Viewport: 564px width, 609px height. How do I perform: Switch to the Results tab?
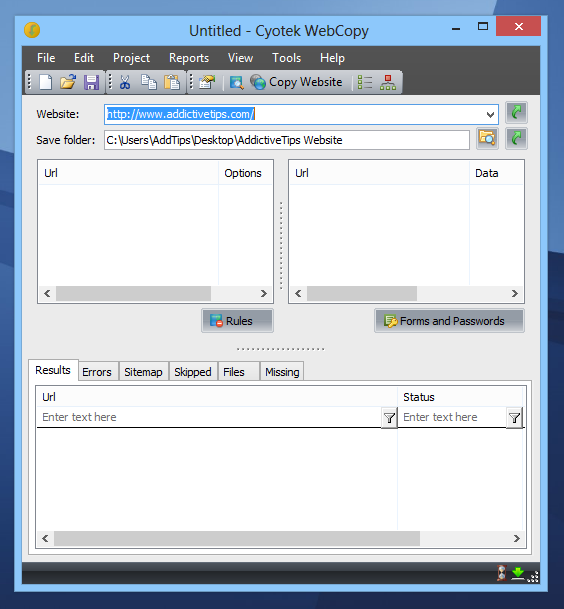pyautogui.click(x=53, y=370)
